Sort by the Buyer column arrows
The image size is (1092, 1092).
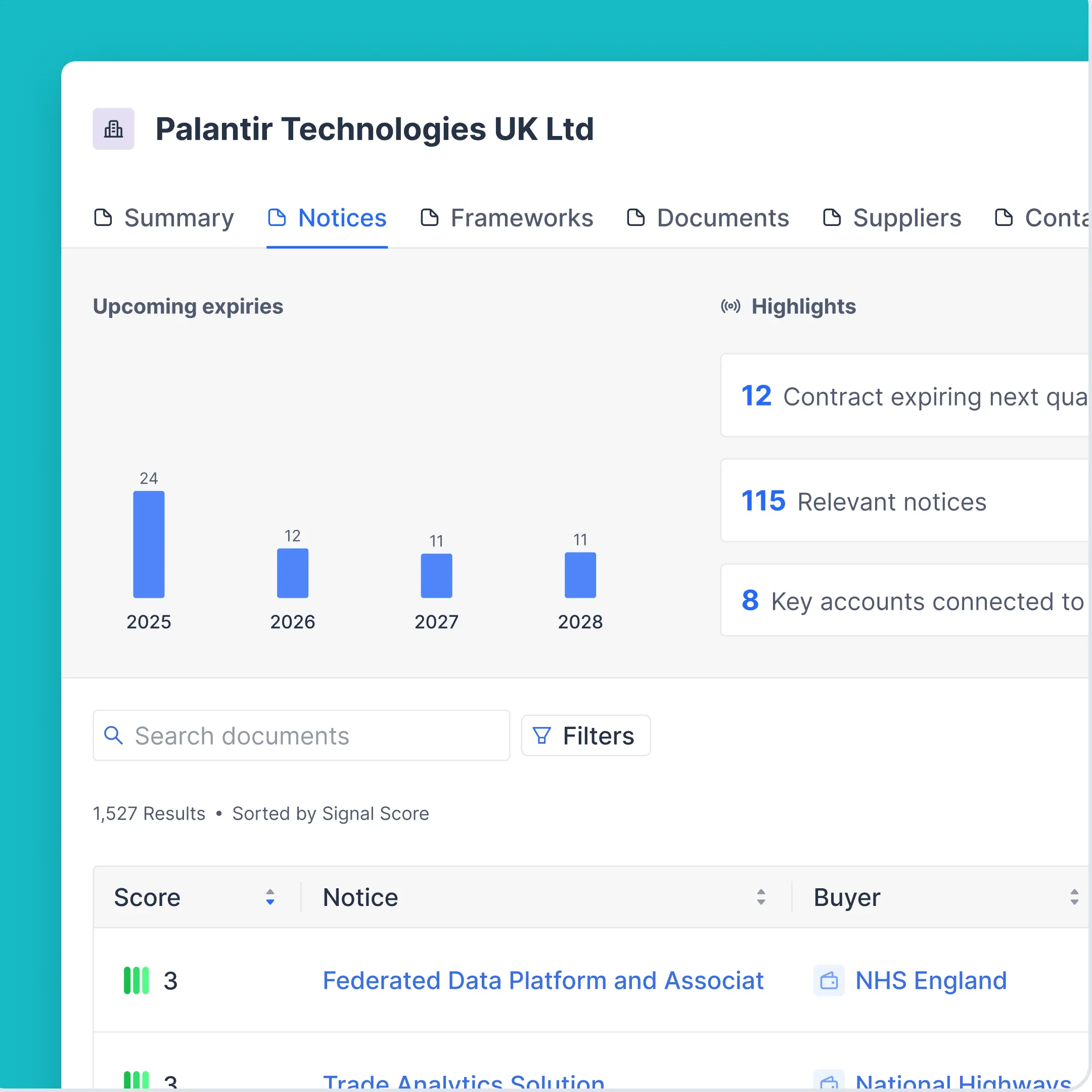1074,897
